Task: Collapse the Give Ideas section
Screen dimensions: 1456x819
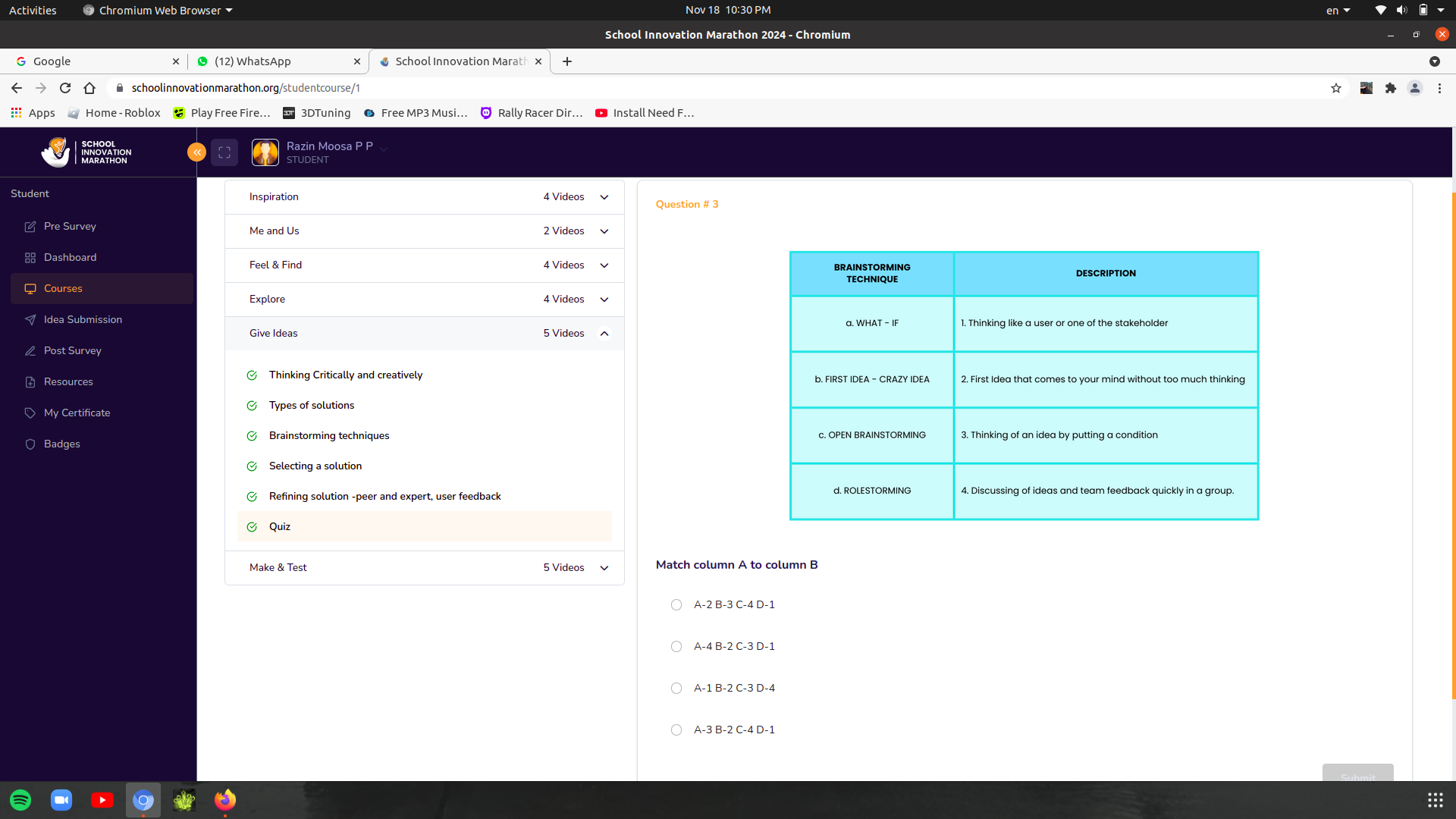Action: pyautogui.click(x=605, y=333)
